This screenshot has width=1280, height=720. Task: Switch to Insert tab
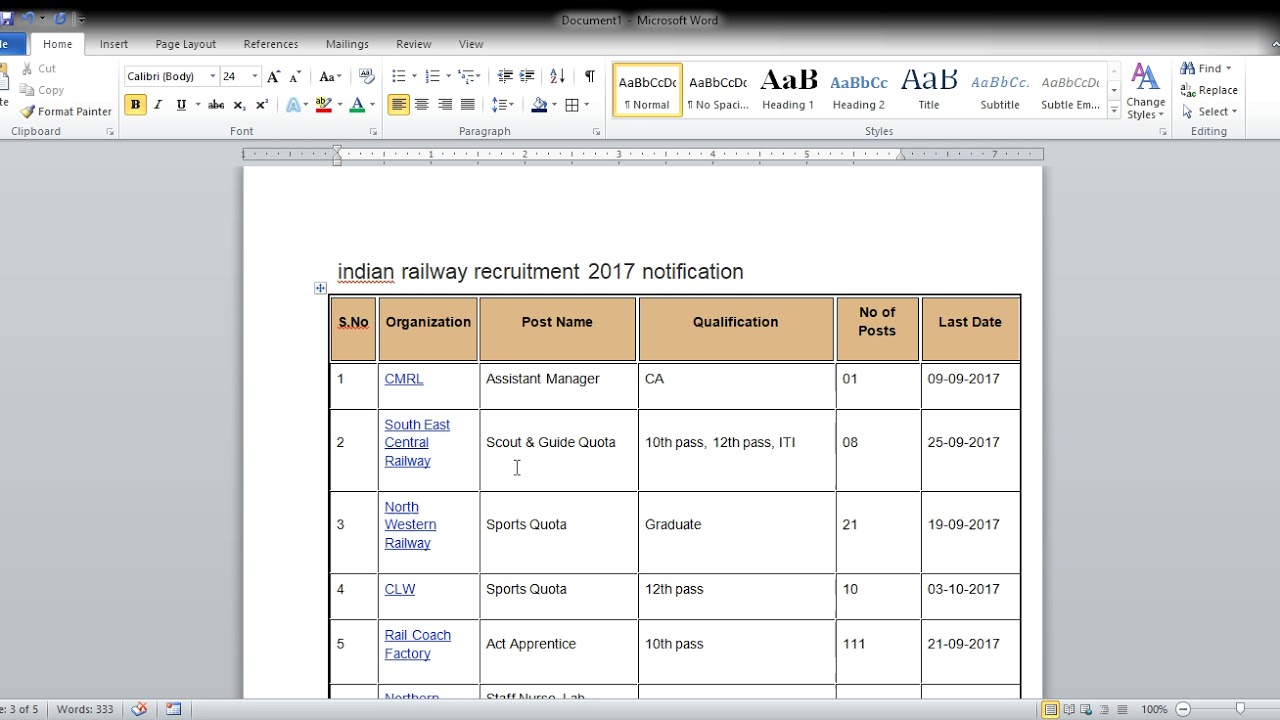click(114, 44)
